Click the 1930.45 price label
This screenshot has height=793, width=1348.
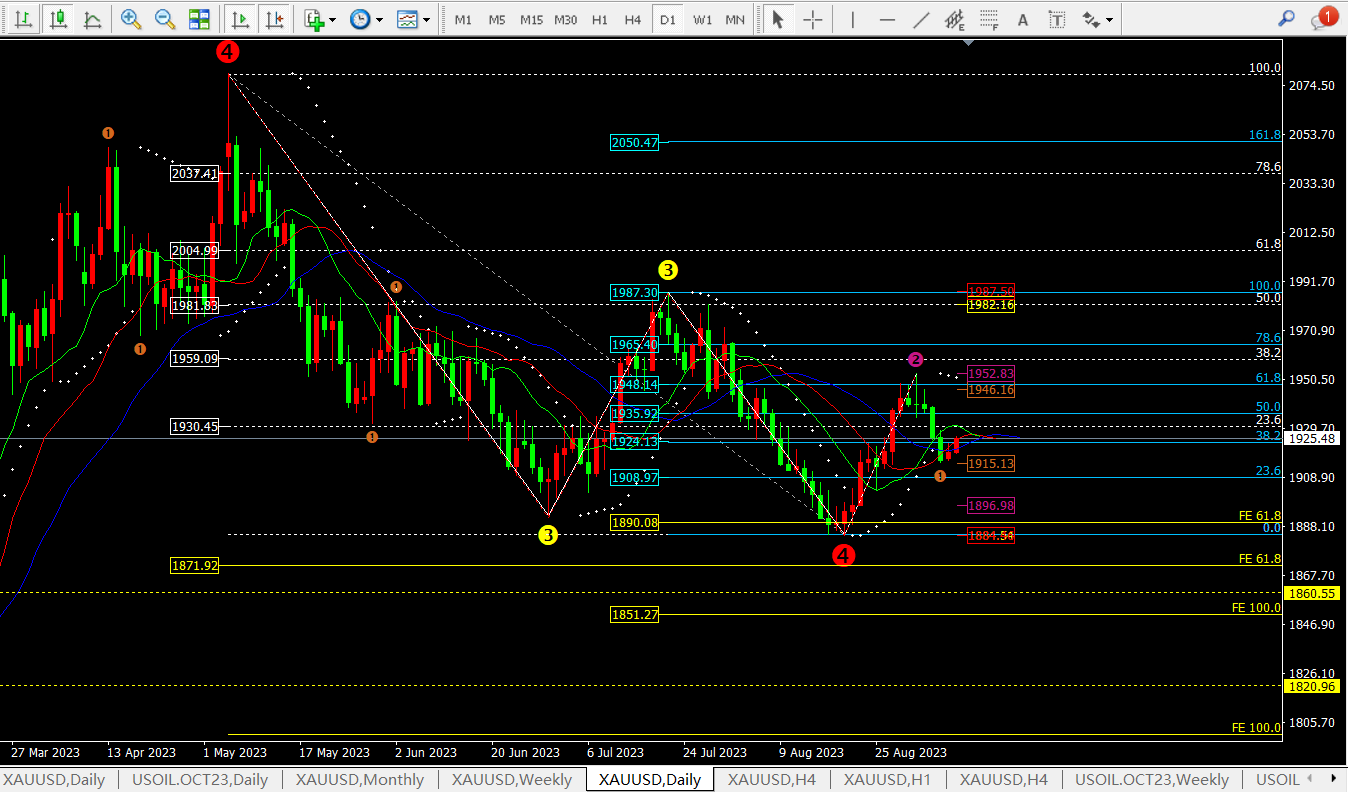point(195,427)
